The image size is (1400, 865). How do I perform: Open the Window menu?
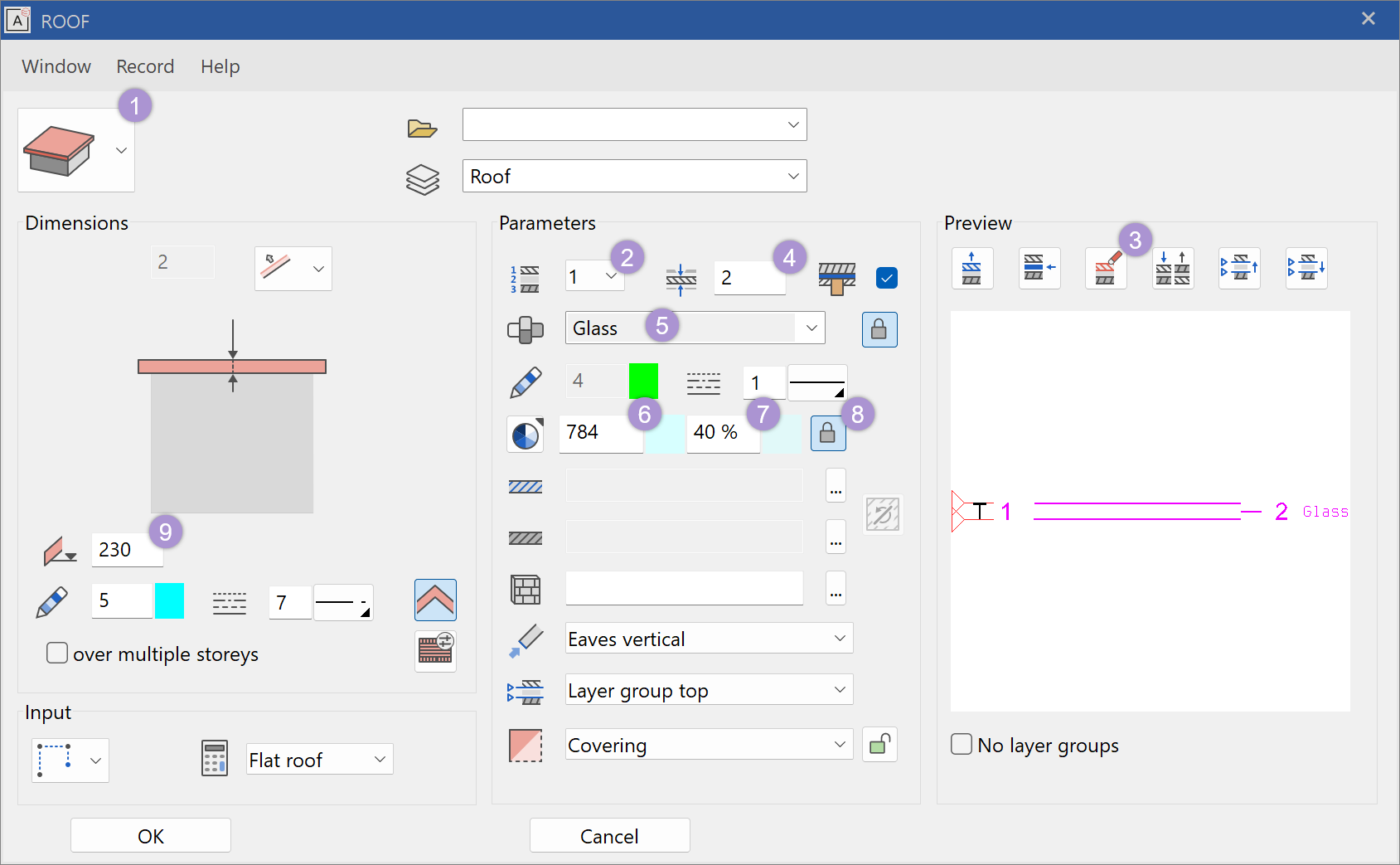(x=56, y=66)
